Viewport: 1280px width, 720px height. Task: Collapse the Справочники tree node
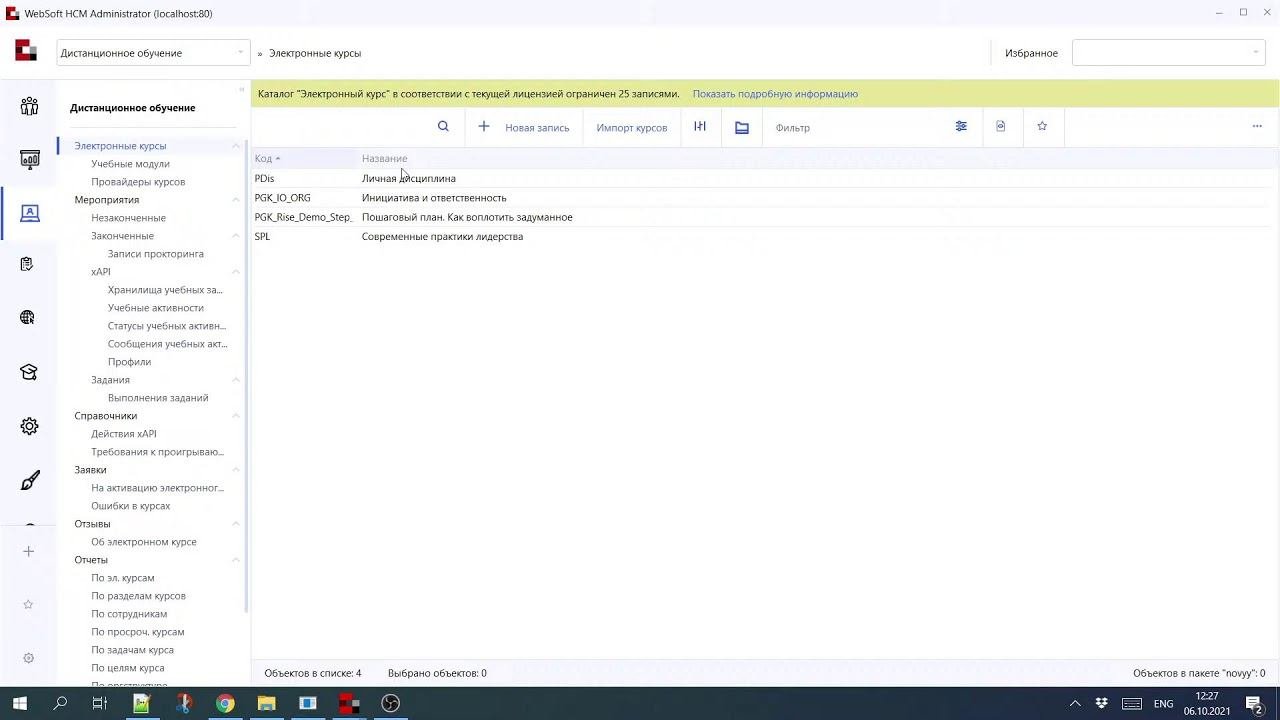[x=236, y=416]
